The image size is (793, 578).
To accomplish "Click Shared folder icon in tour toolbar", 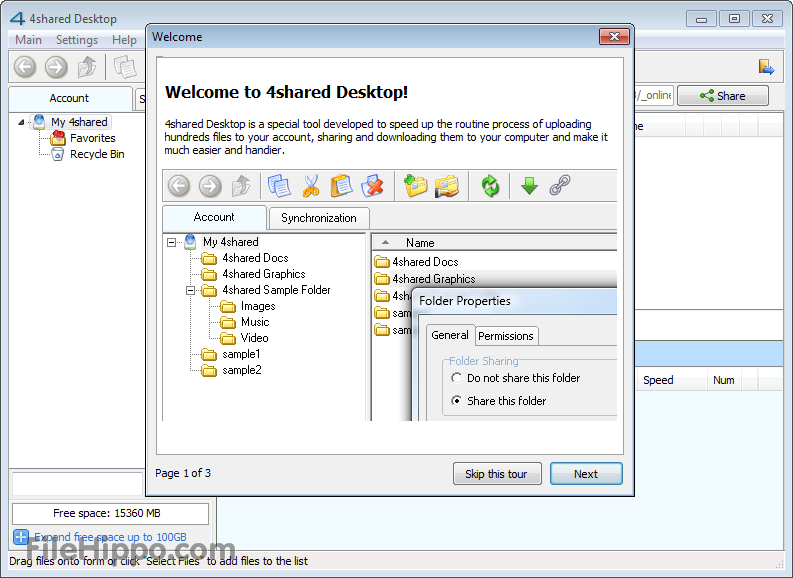I will [447, 186].
